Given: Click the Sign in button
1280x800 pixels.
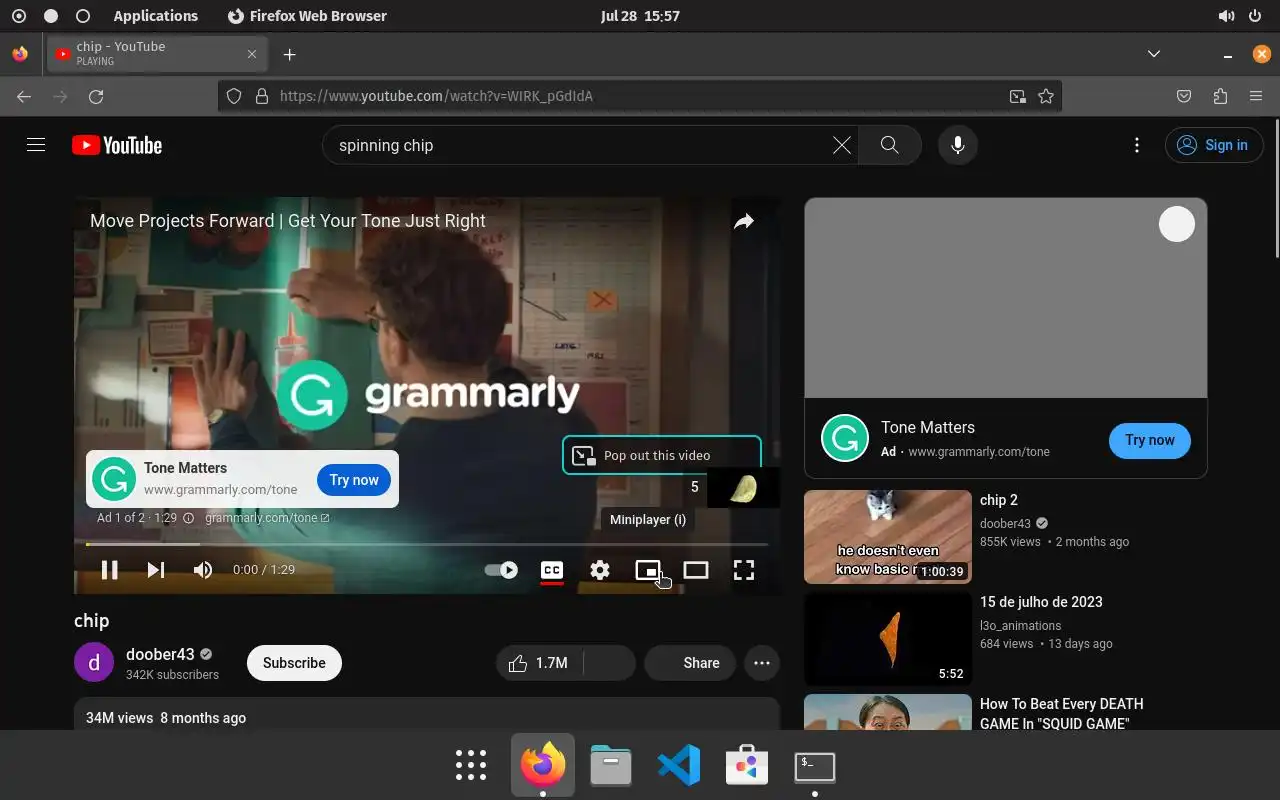Looking at the screenshot, I should point(1214,145).
